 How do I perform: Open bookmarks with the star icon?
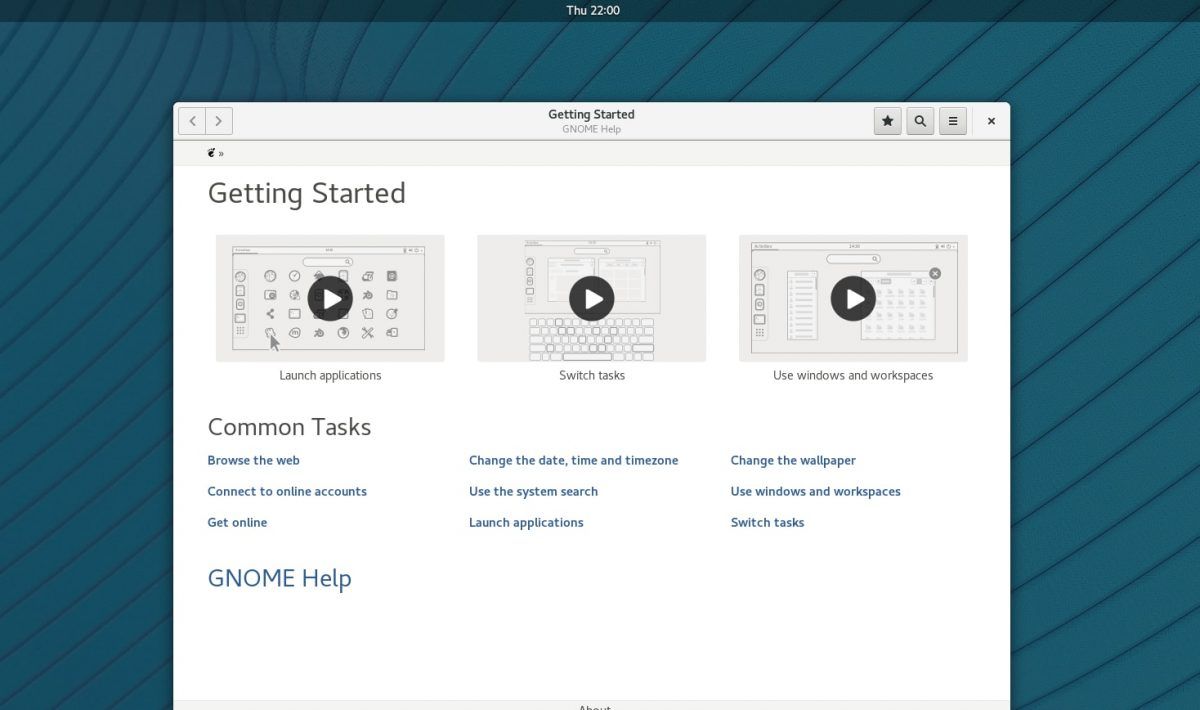coord(887,121)
